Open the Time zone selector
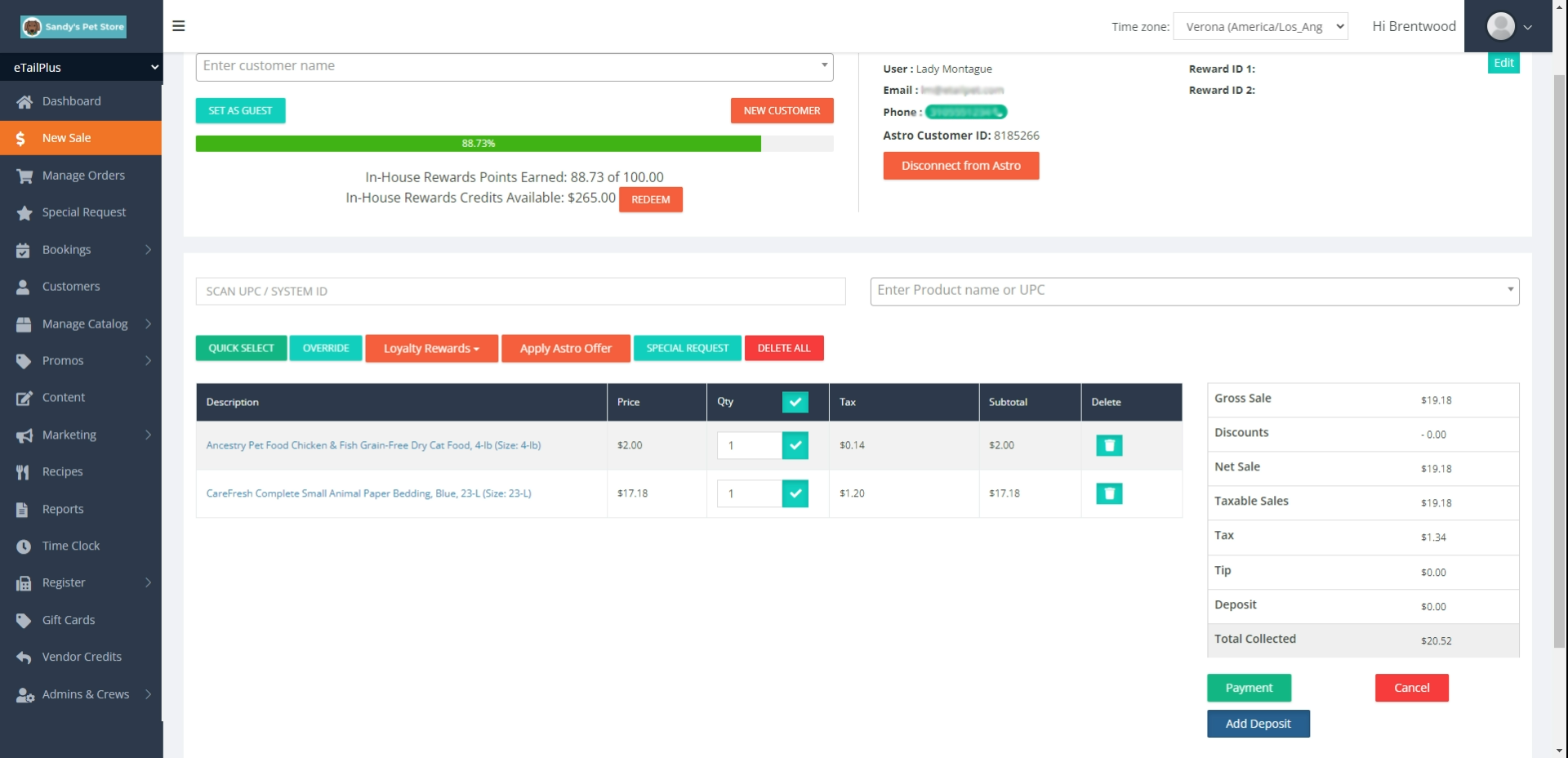Viewport: 1568px width, 758px height. click(1261, 26)
